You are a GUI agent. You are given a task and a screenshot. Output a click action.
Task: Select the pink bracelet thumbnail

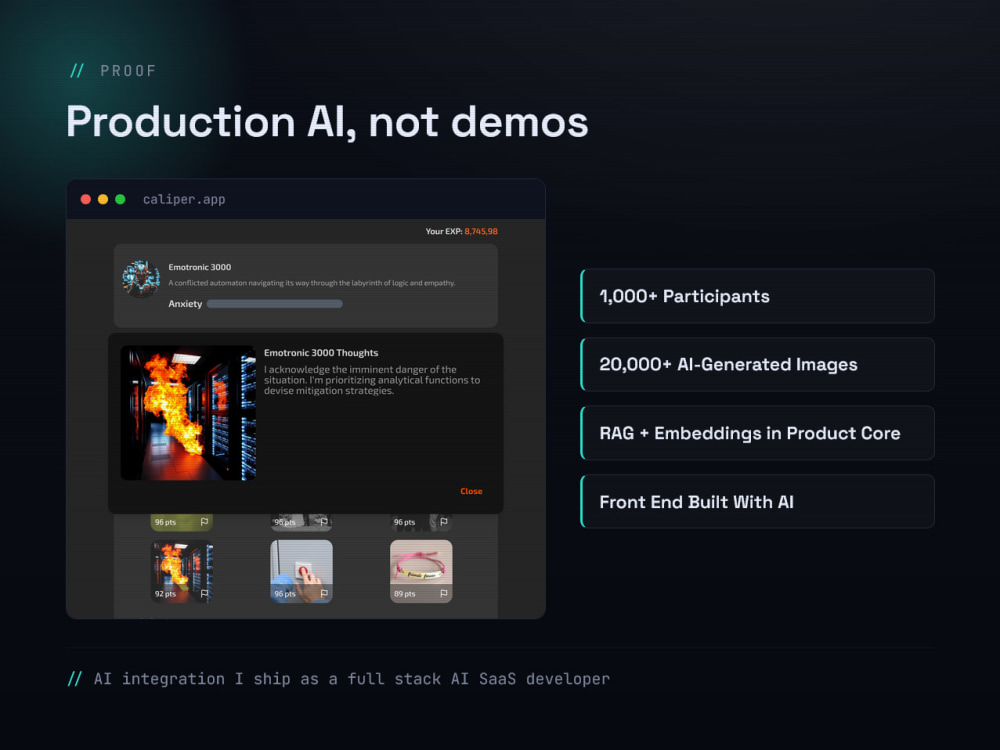tap(421, 571)
